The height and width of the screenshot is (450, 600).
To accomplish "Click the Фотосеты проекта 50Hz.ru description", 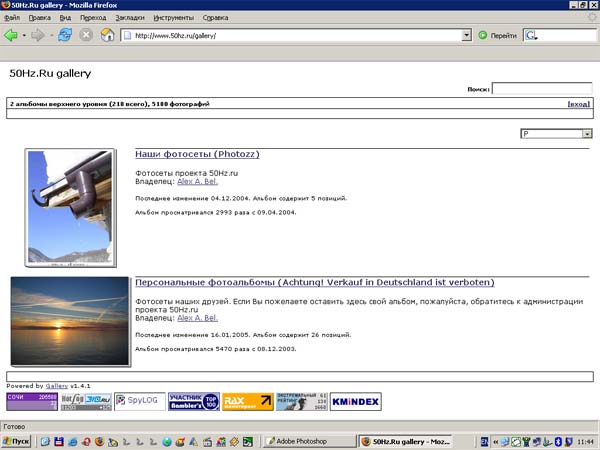I will coord(186,173).
